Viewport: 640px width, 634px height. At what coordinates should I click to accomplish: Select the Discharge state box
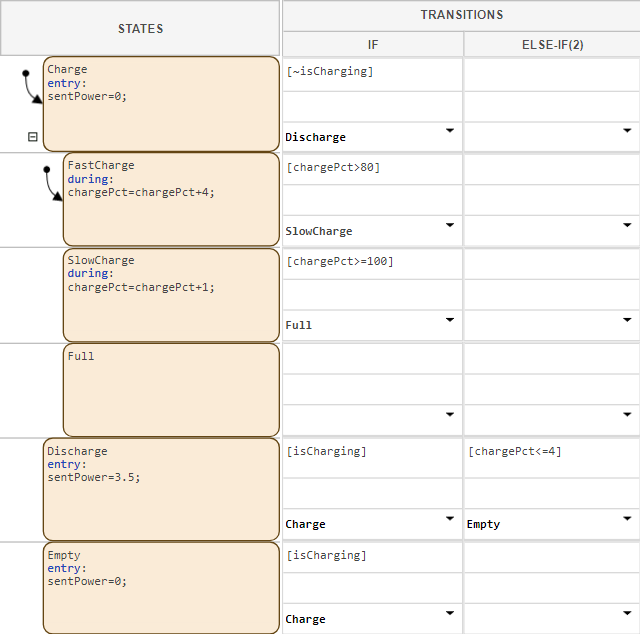(x=160, y=490)
